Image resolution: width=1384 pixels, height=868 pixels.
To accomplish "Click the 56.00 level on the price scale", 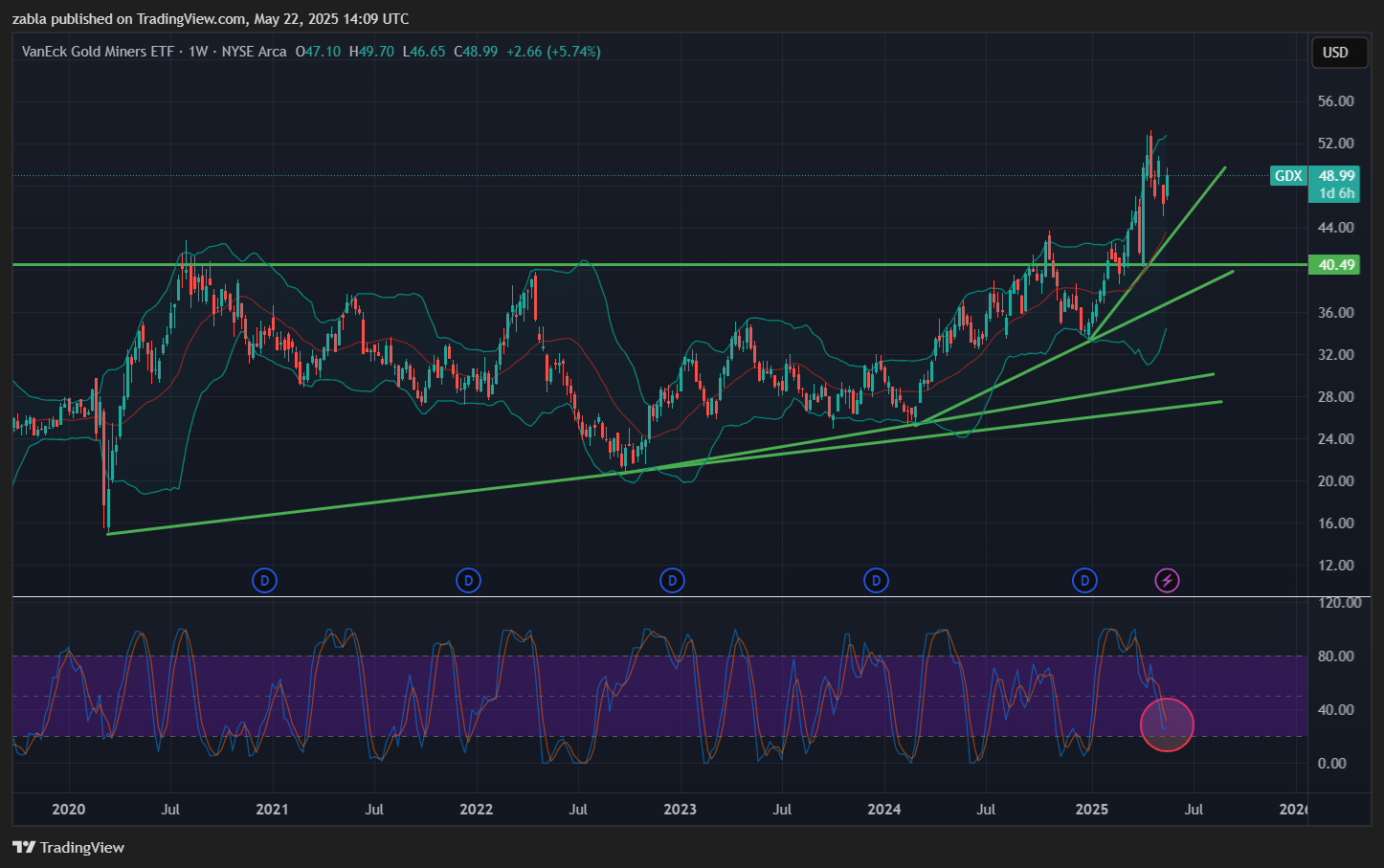I will pyautogui.click(x=1335, y=101).
